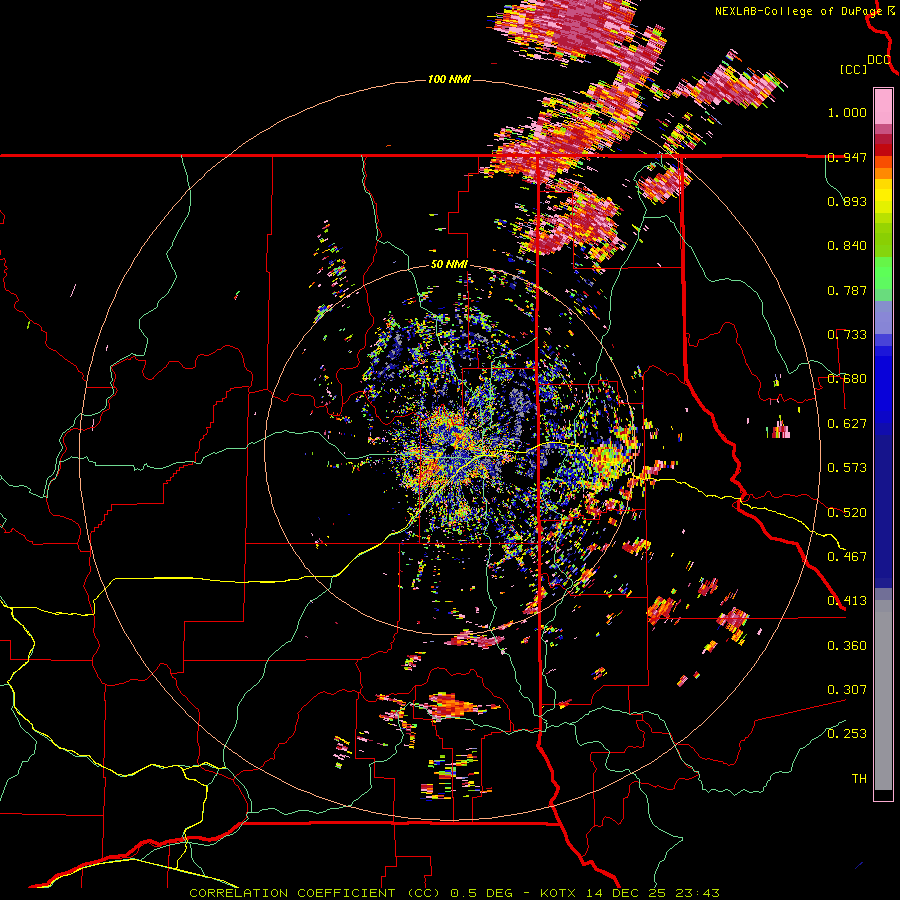This screenshot has width=900, height=900.
Task: Pick the light pink top color bar segment
Action: (883, 106)
